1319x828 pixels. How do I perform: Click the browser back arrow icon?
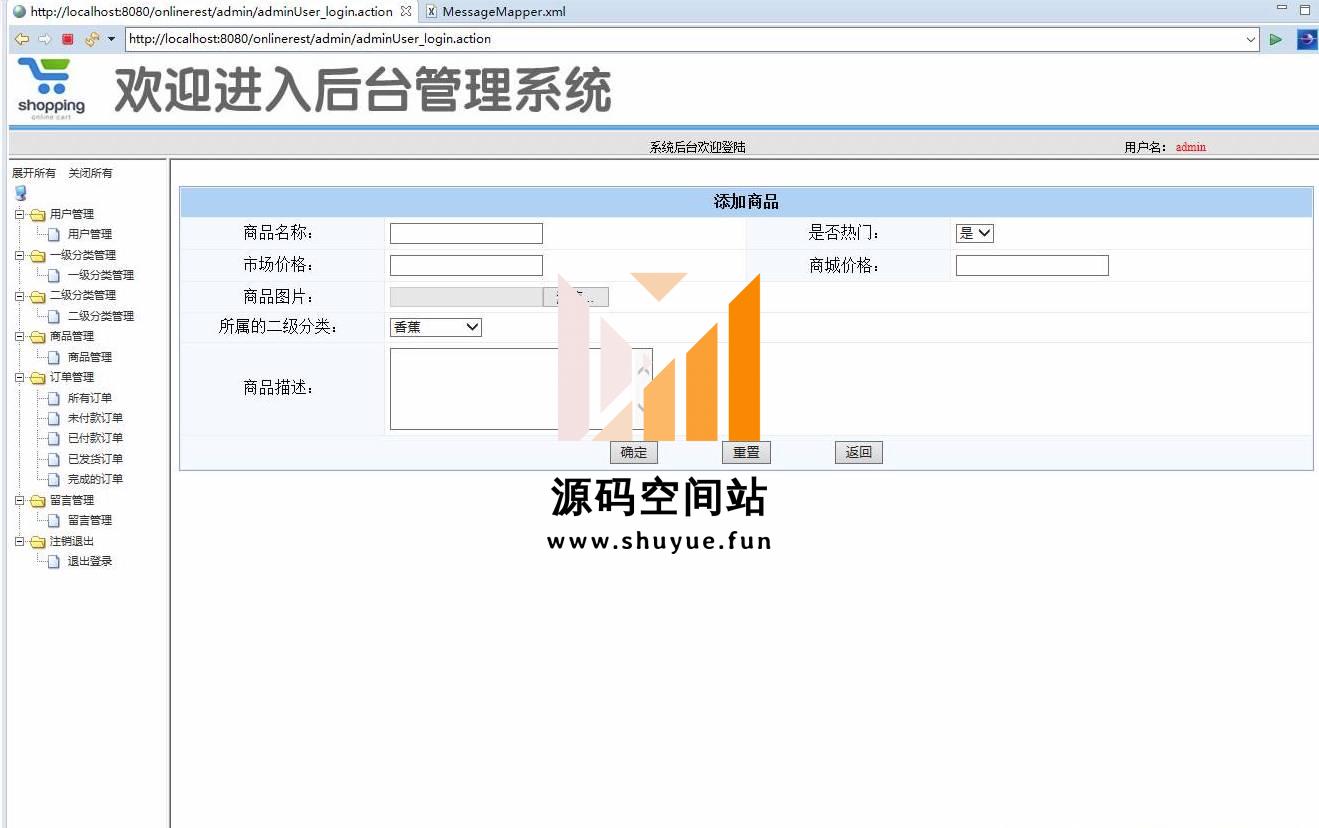[x=21, y=39]
